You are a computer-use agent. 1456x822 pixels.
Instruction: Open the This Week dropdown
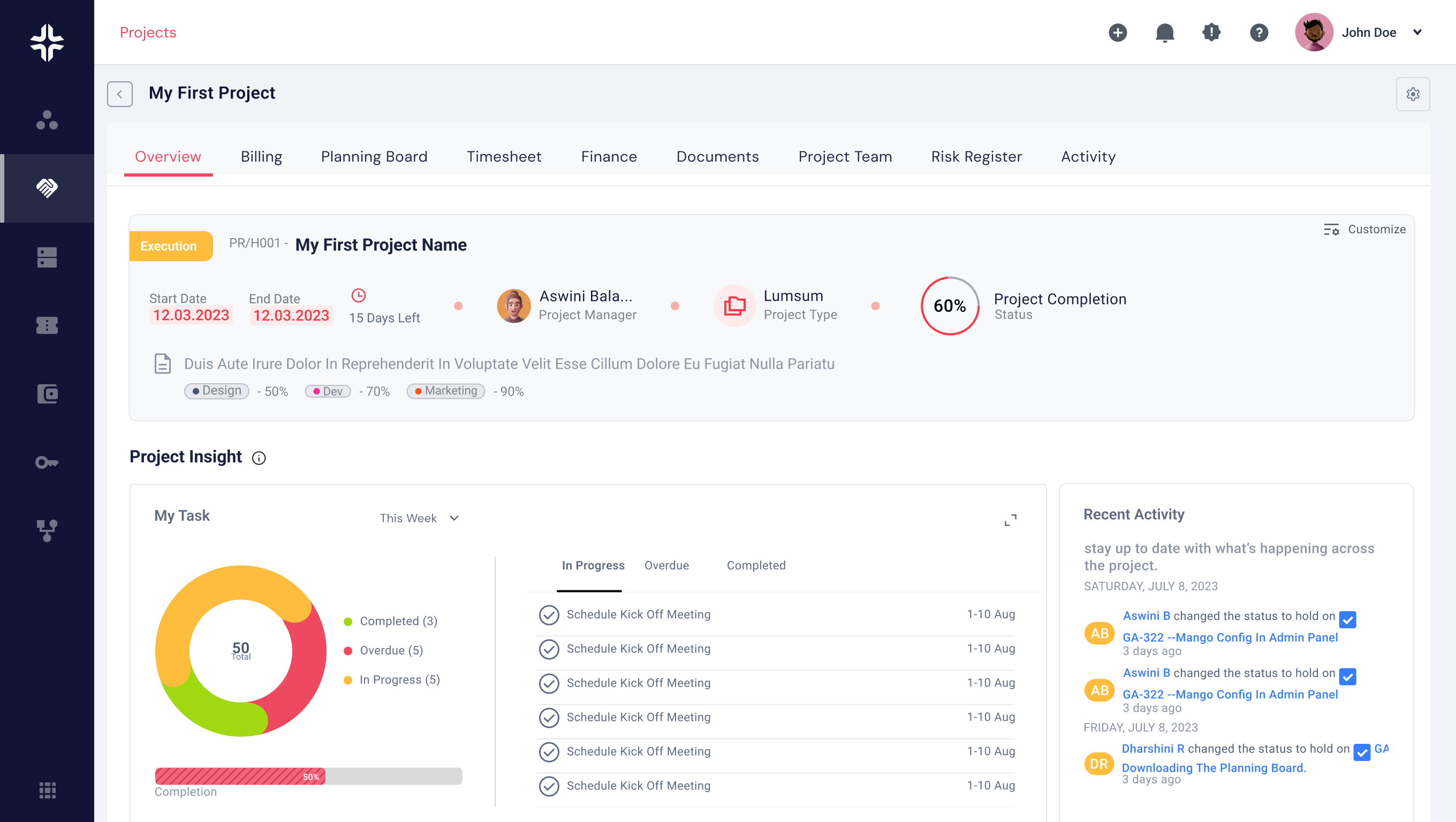pyautogui.click(x=419, y=518)
